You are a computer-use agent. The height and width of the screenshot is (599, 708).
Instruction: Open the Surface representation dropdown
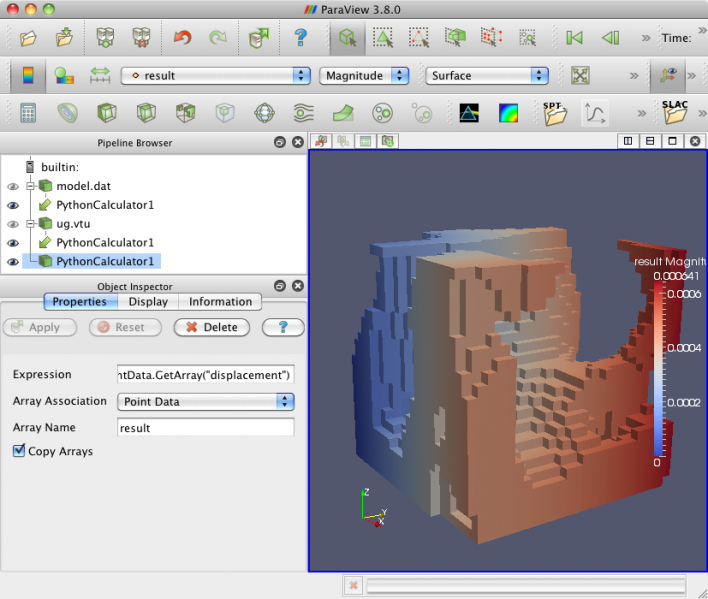click(x=487, y=75)
